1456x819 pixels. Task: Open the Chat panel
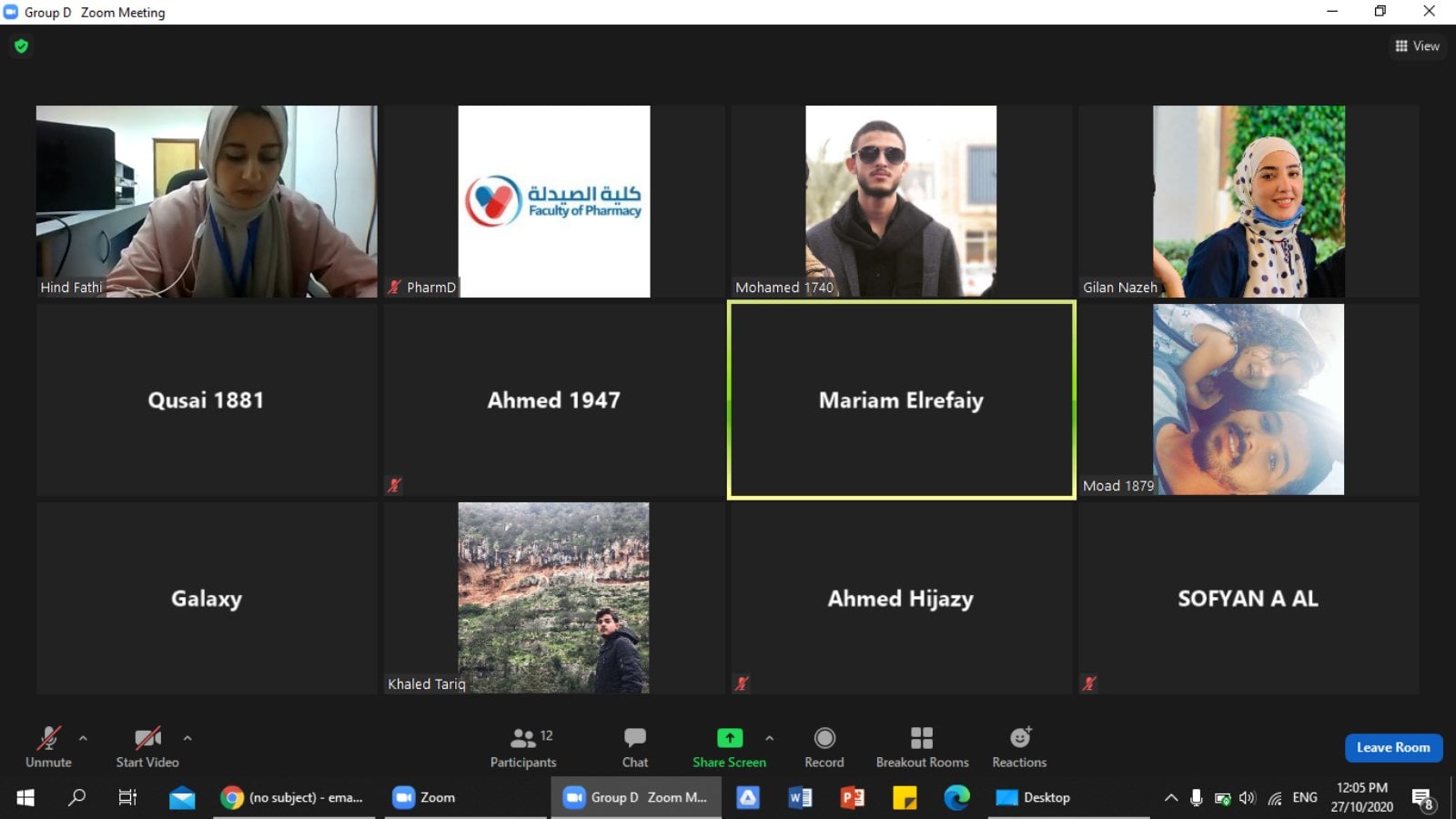pyautogui.click(x=634, y=746)
